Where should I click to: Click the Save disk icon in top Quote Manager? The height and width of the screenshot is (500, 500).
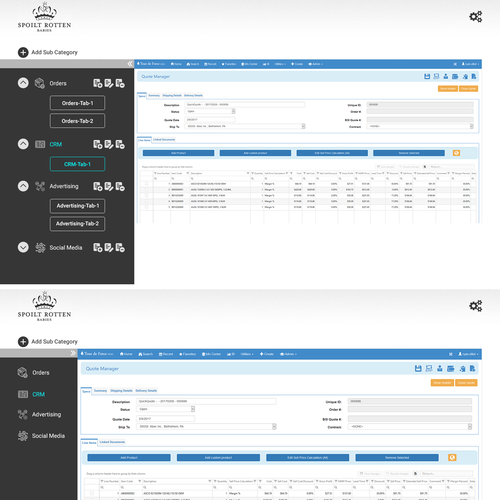point(427,76)
